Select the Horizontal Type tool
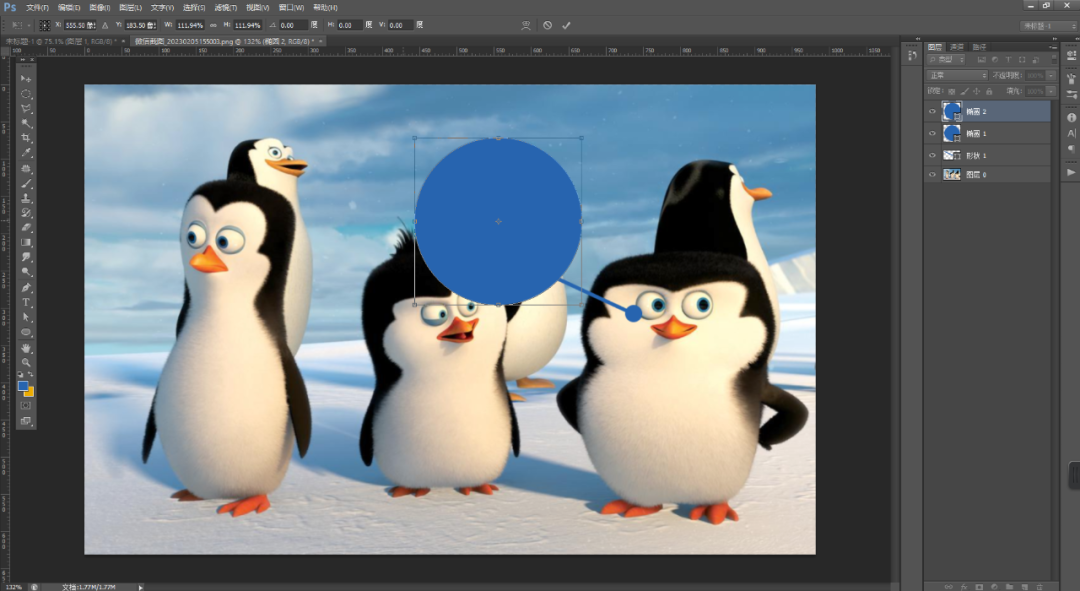The width and height of the screenshot is (1080, 591). click(x=26, y=302)
